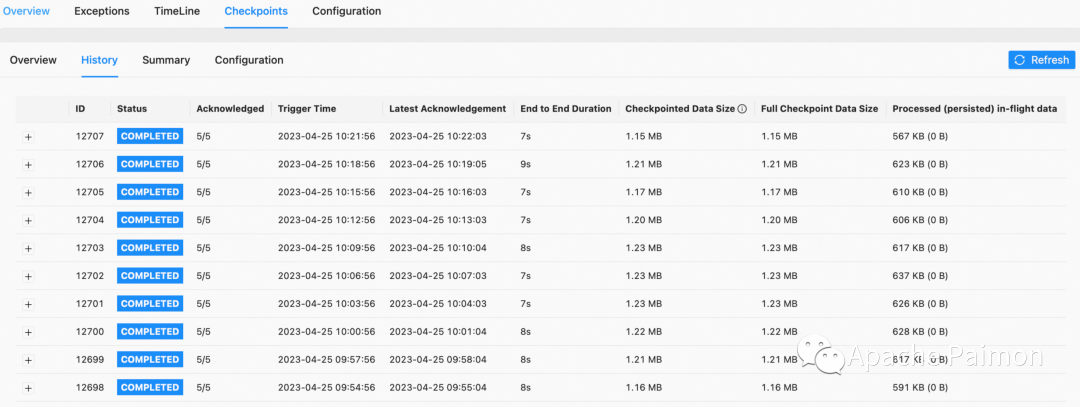The image size is (1080, 407).
Task: Click in-flight data value 610 KB (0 B)
Action: tap(920, 192)
